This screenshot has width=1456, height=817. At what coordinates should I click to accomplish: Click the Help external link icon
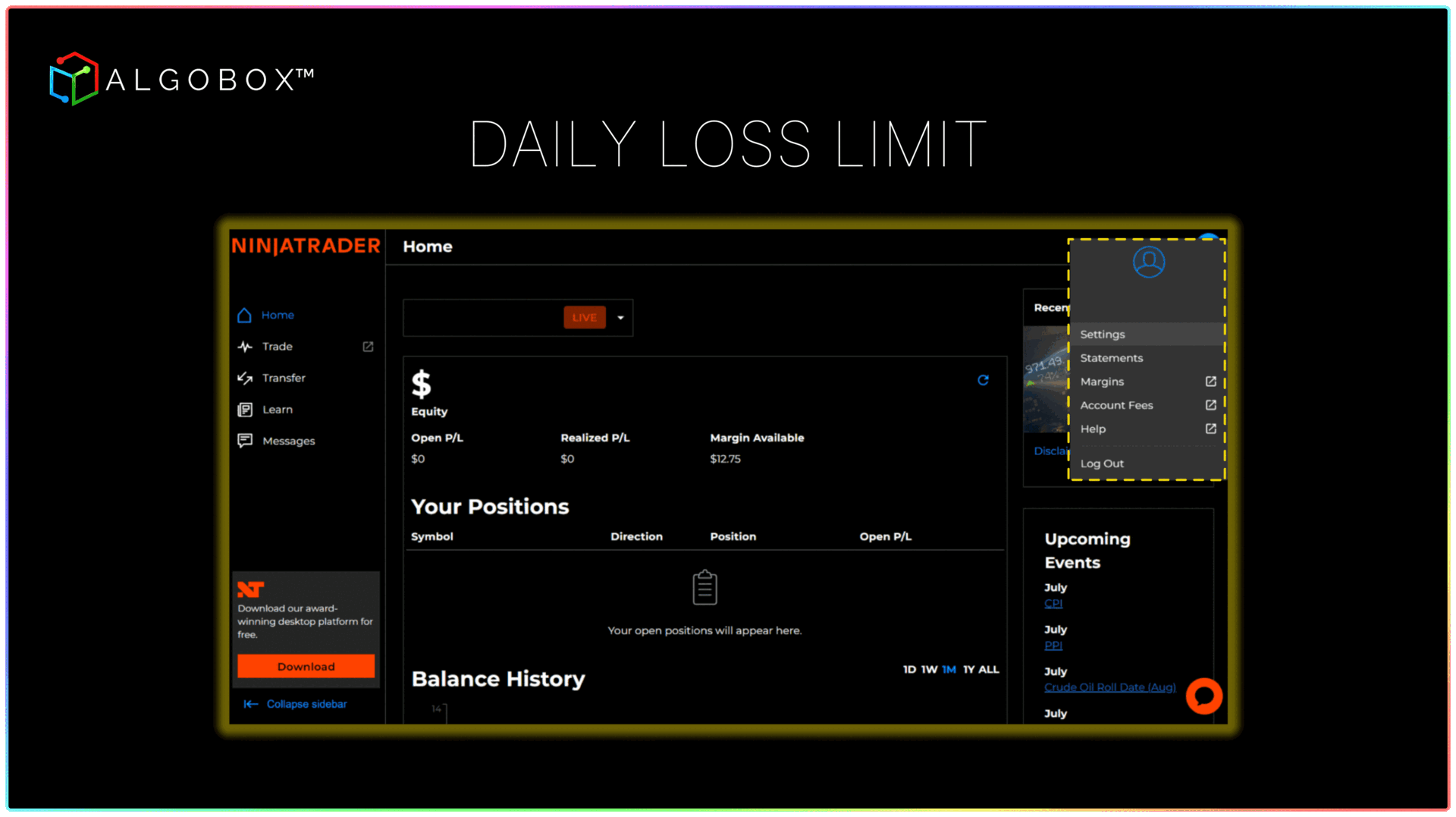(1210, 429)
